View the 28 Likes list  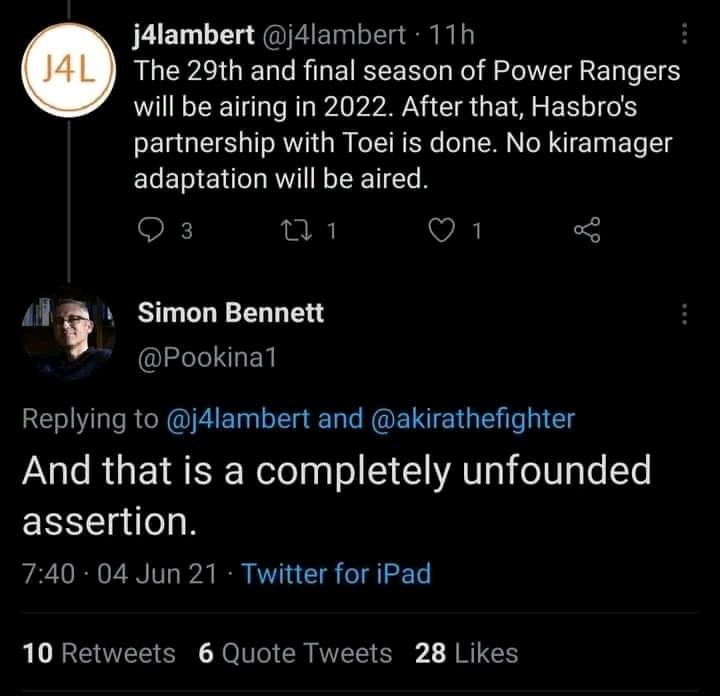pyautogui.click(x=466, y=653)
